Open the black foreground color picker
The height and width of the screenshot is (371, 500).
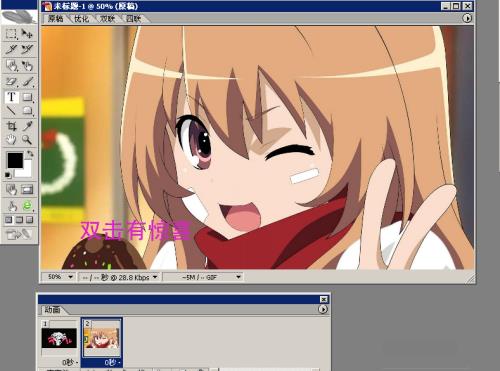point(15,161)
